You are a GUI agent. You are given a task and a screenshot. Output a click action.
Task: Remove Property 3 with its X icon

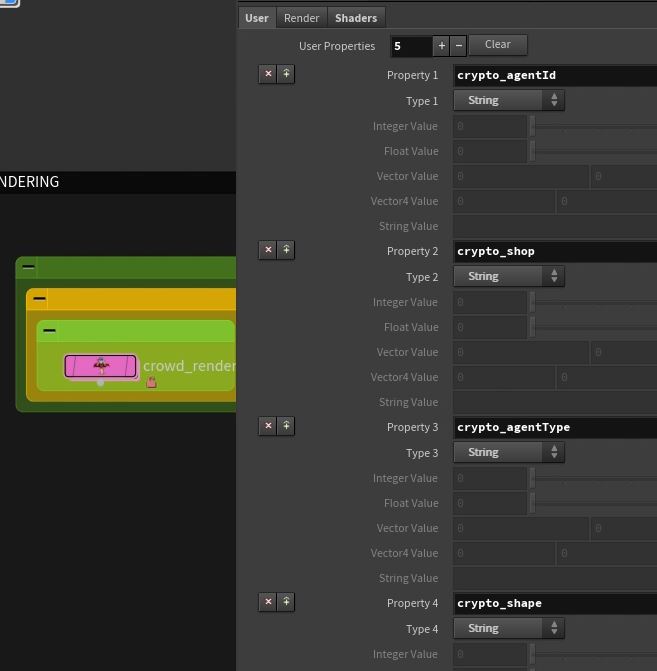tap(268, 426)
